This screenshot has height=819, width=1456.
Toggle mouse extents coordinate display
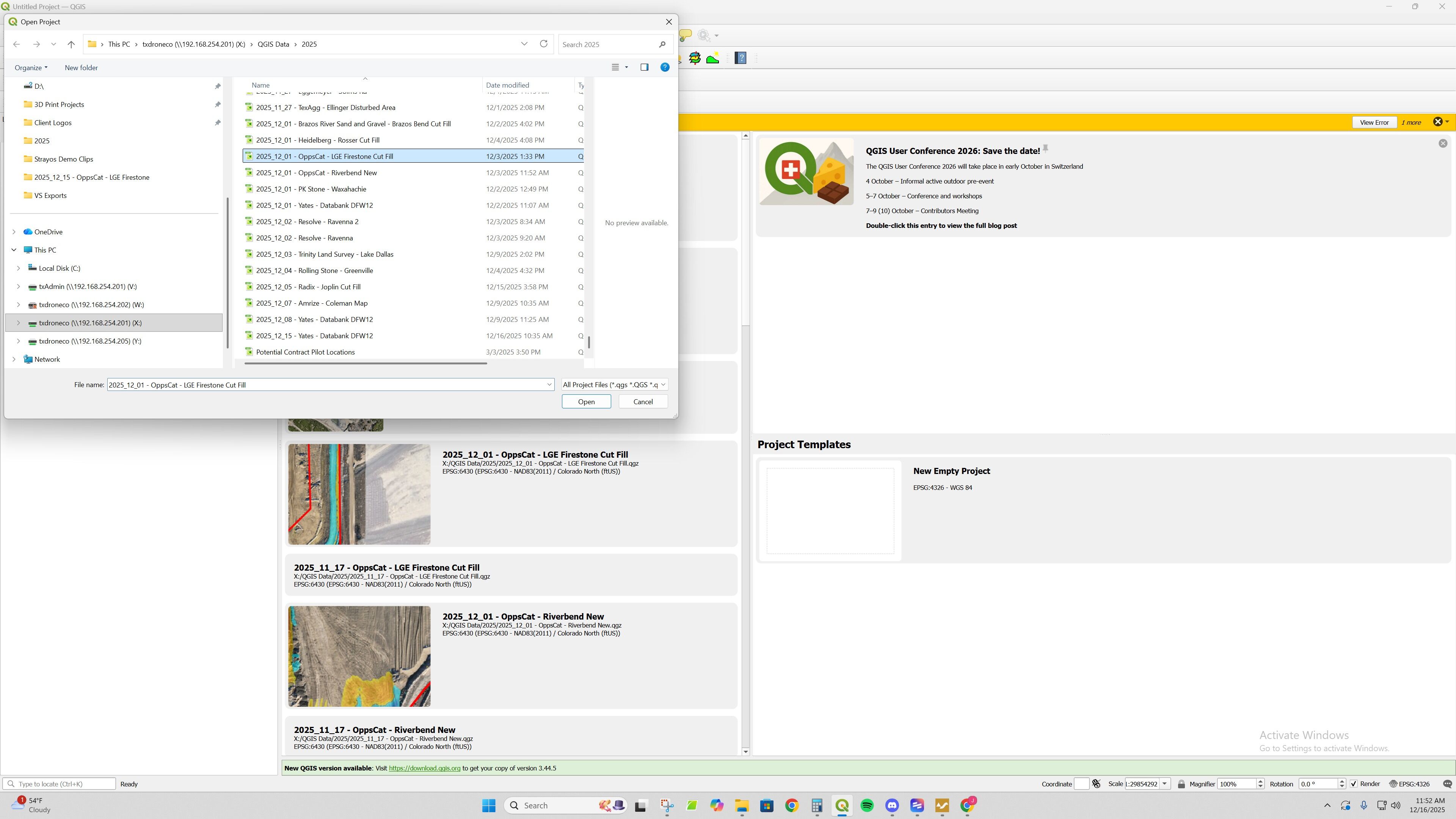click(1097, 784)
